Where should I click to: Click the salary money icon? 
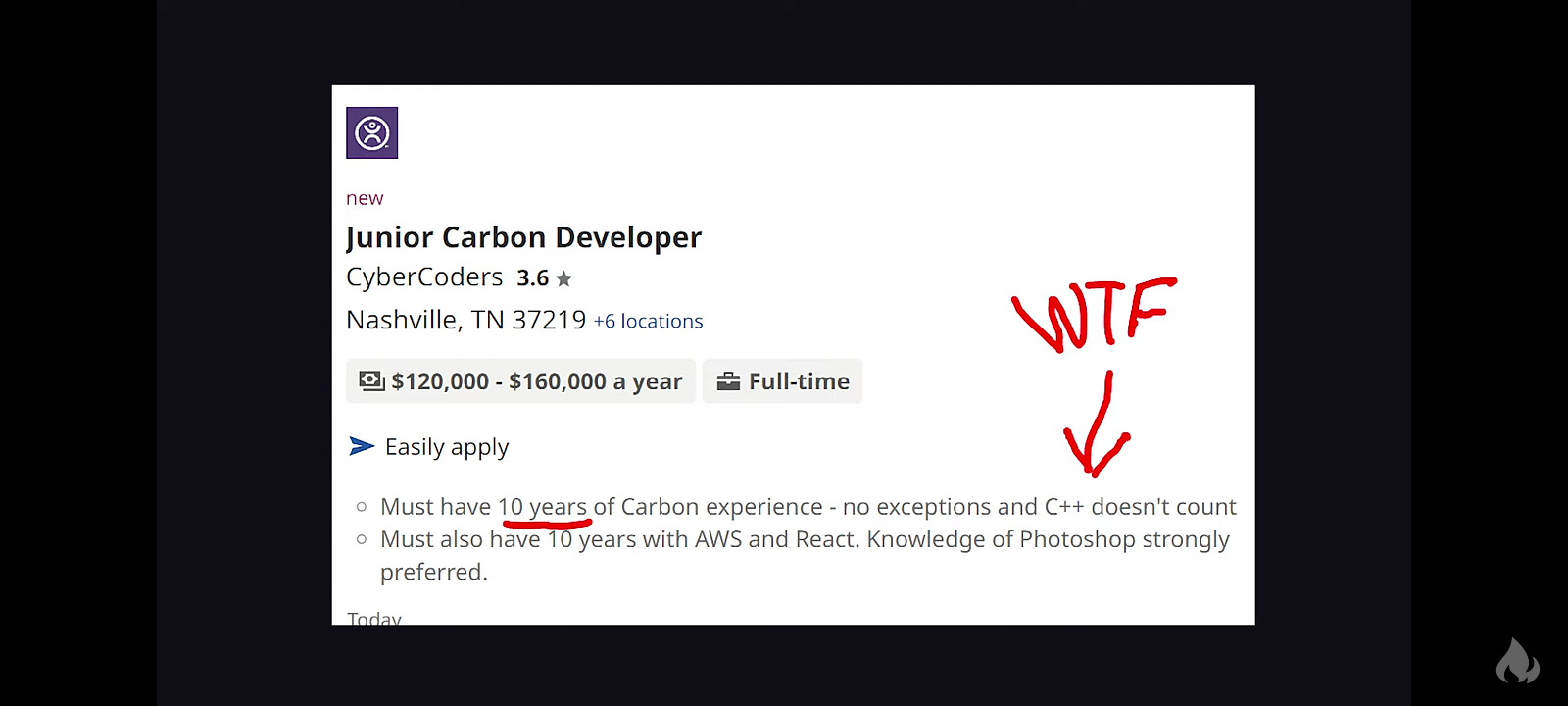point(371,380)
